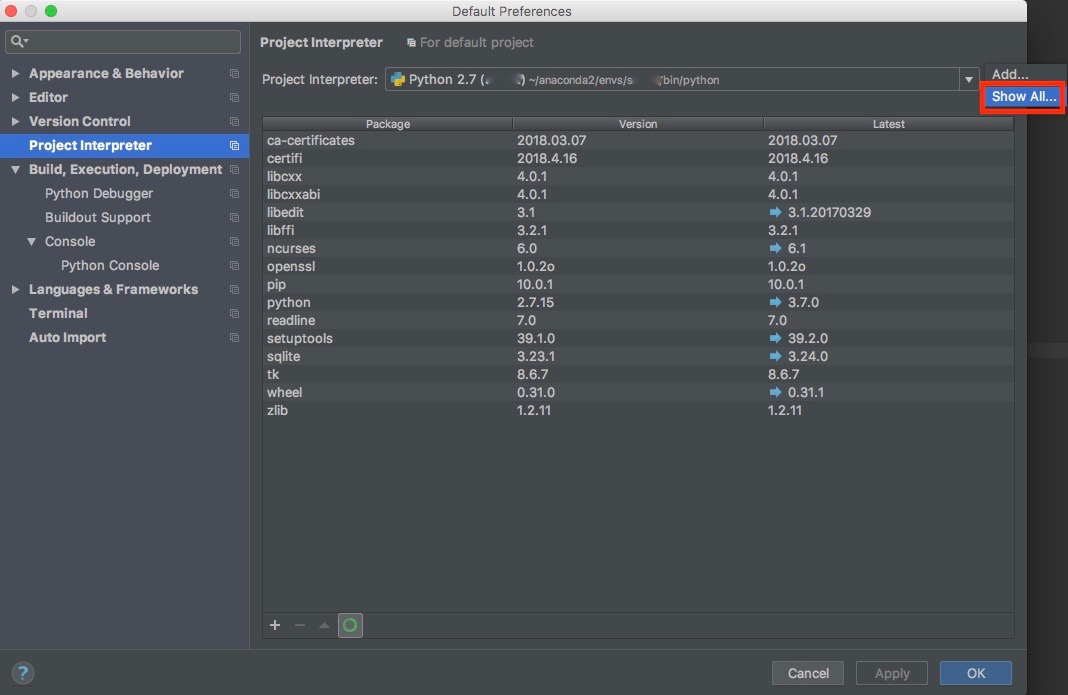
Task: Click the upgrade package arrow icon
Action: 324,625
